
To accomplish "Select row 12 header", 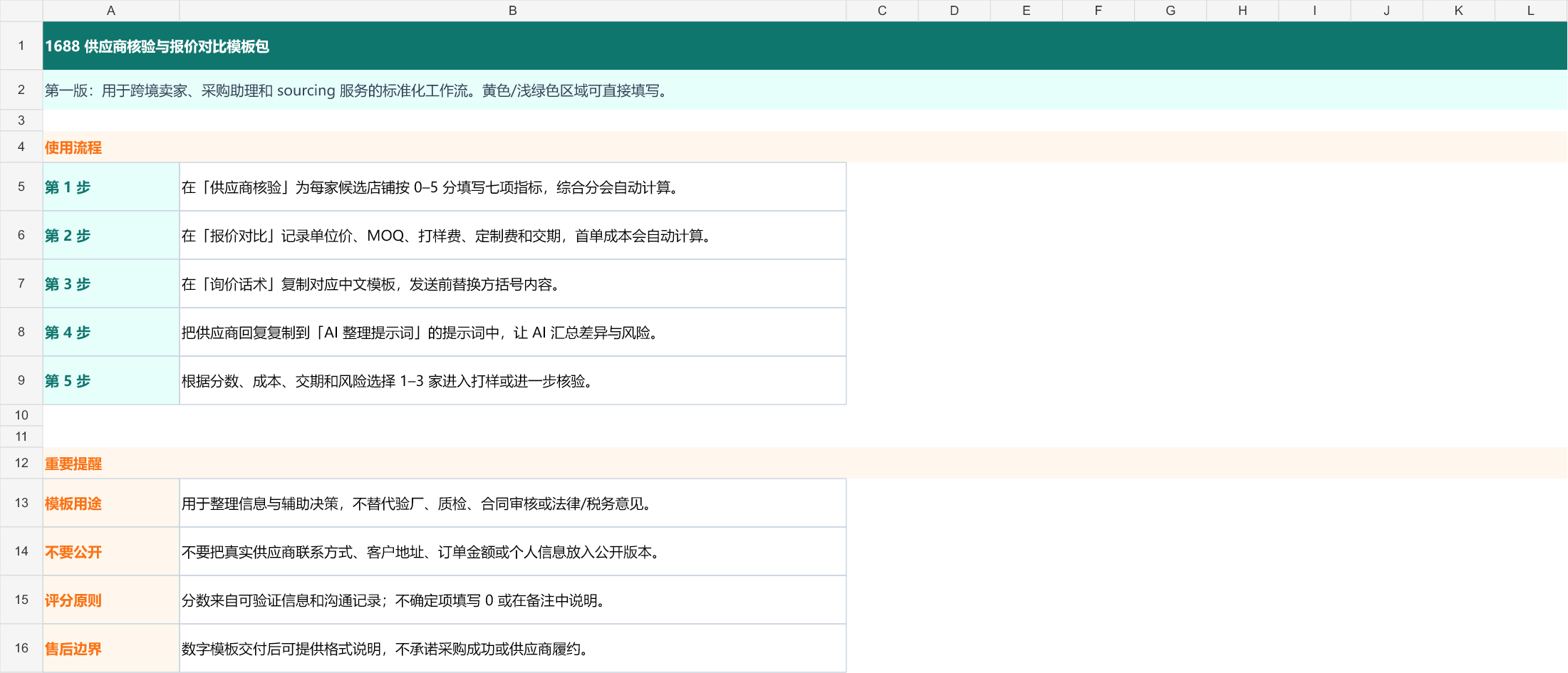I will tap(21, 463).
